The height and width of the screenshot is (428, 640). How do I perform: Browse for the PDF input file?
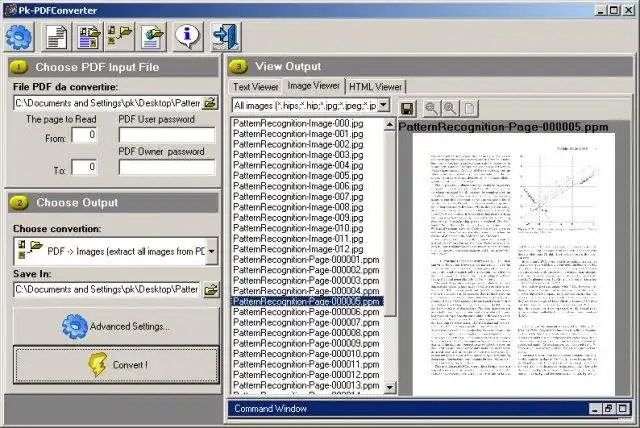coord(210,103)
